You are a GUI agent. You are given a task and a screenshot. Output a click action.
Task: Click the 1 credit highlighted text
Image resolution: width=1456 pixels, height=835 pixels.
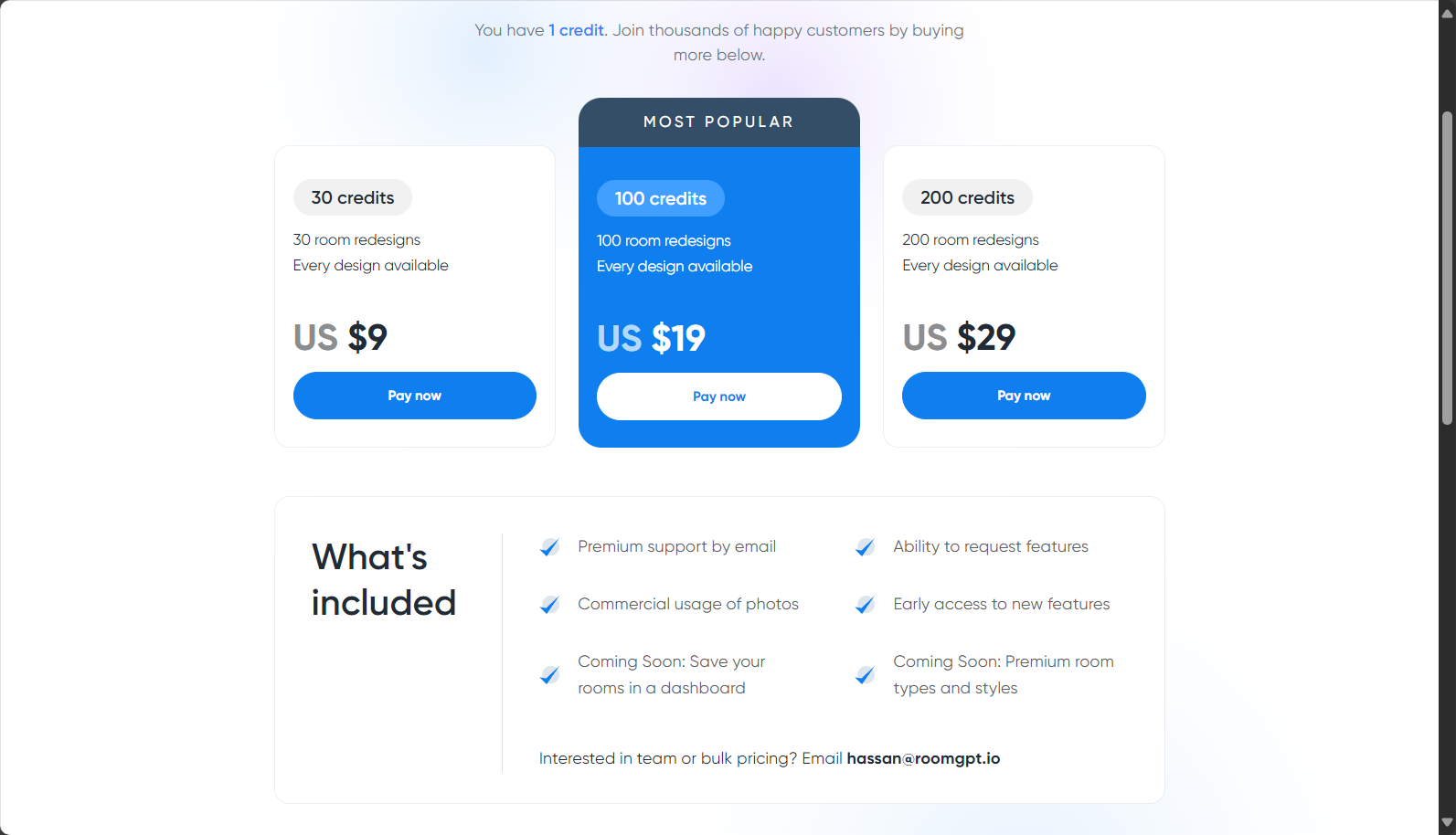577,30
